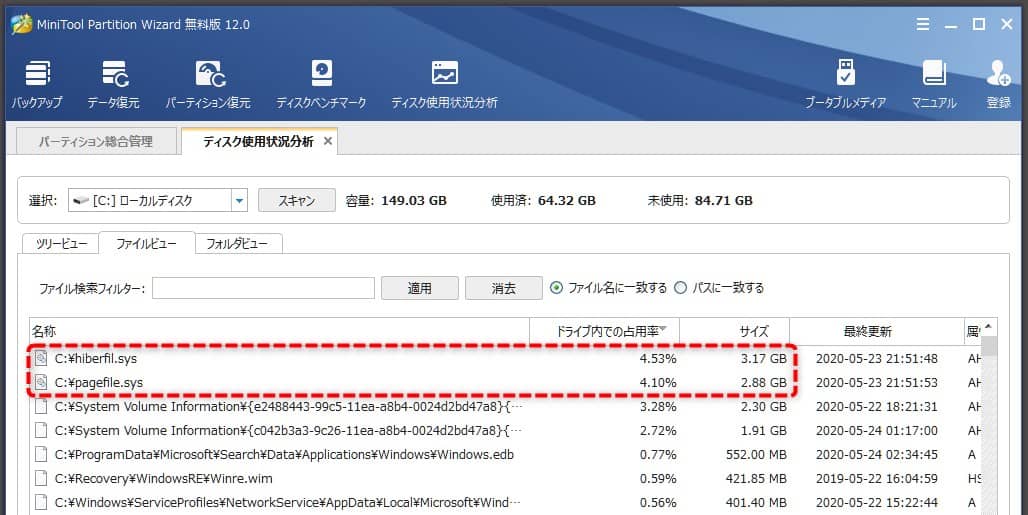Click the file list scrollbar up arrow
Image resolution: width=1028 pixels, height=515 pixels.
[989, 326]
